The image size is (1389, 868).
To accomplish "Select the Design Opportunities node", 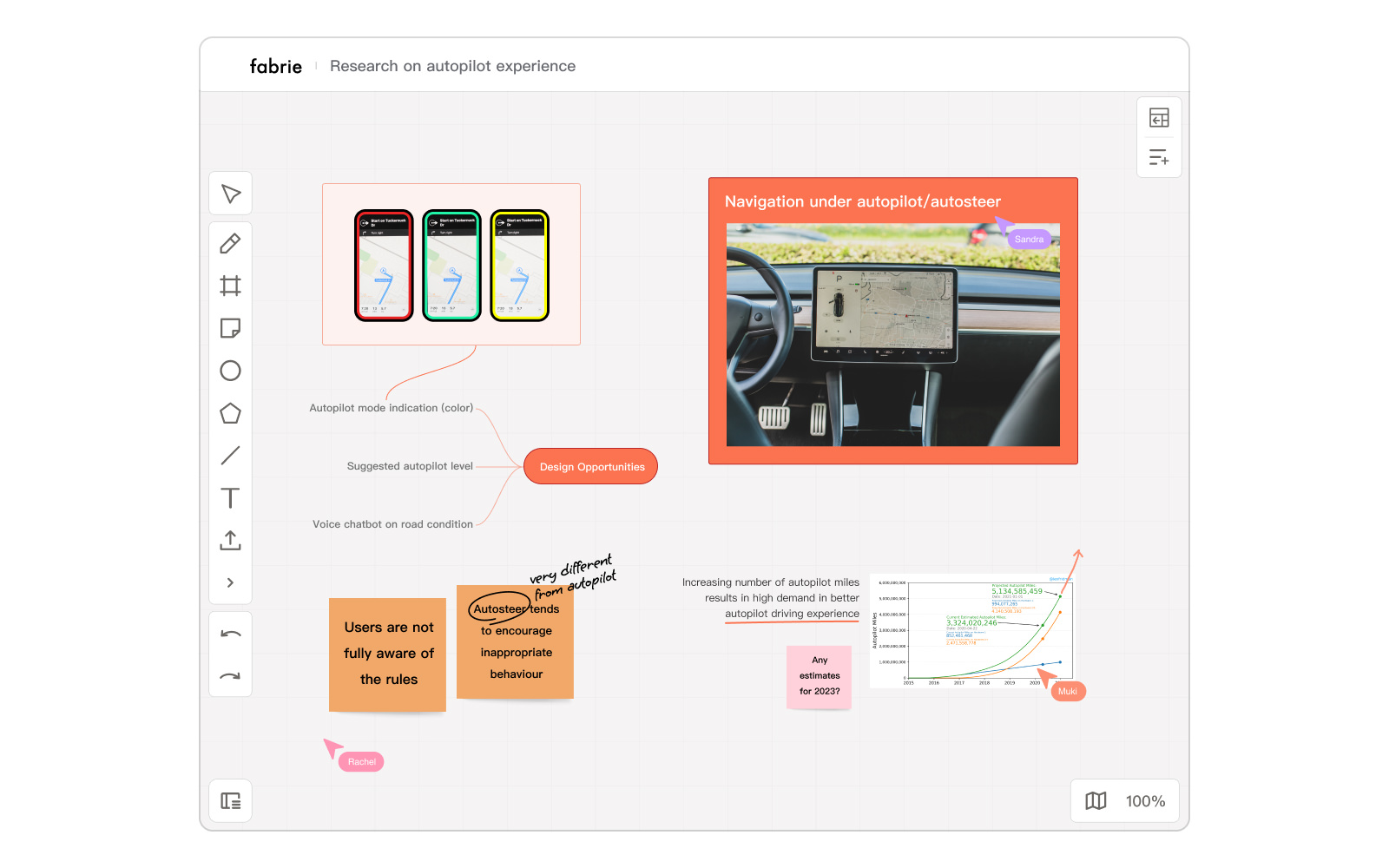I will [x=591, y=466].
